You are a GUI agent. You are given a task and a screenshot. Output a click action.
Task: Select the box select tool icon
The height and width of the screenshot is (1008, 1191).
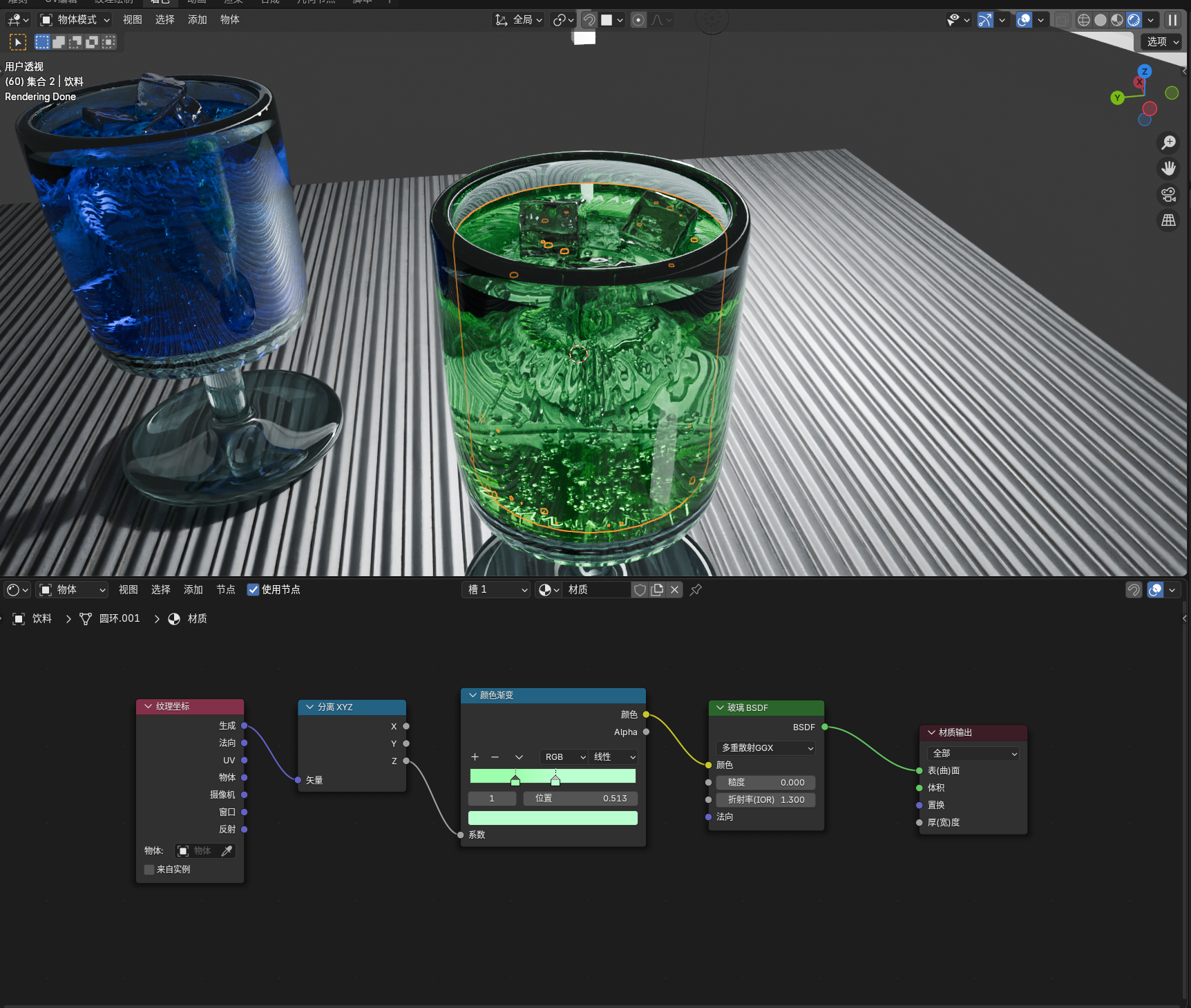click(x=17, y=42)
